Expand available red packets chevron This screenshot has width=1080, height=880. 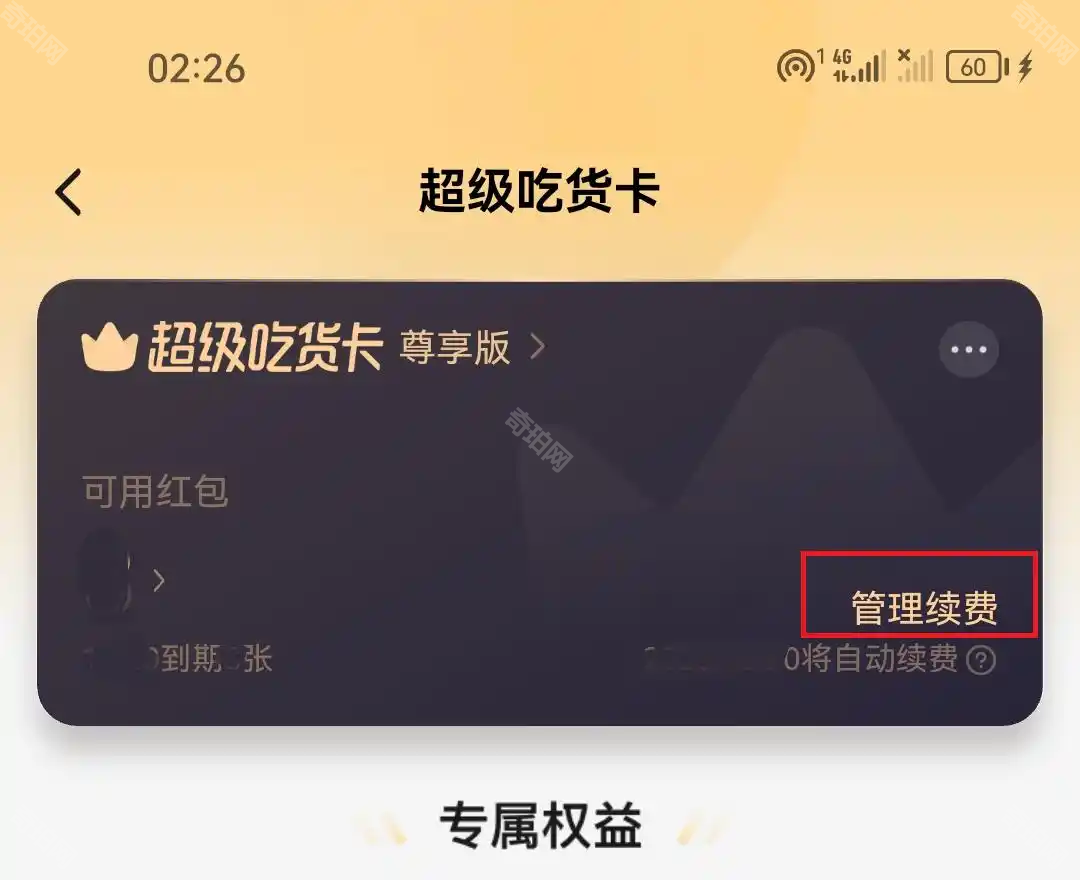point(159,580)
